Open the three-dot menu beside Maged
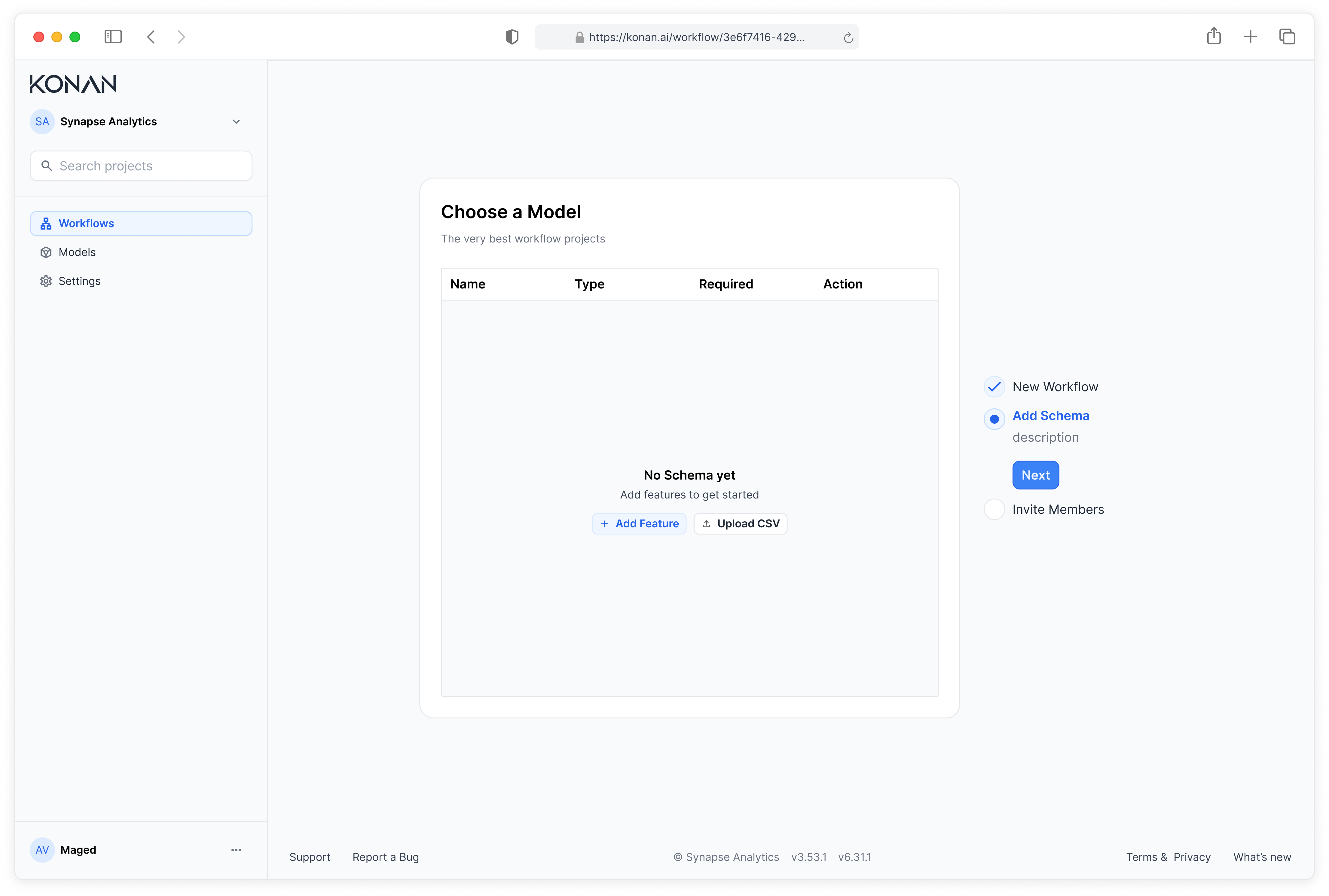Viewport: 1329px width, 896px height. 236,850
